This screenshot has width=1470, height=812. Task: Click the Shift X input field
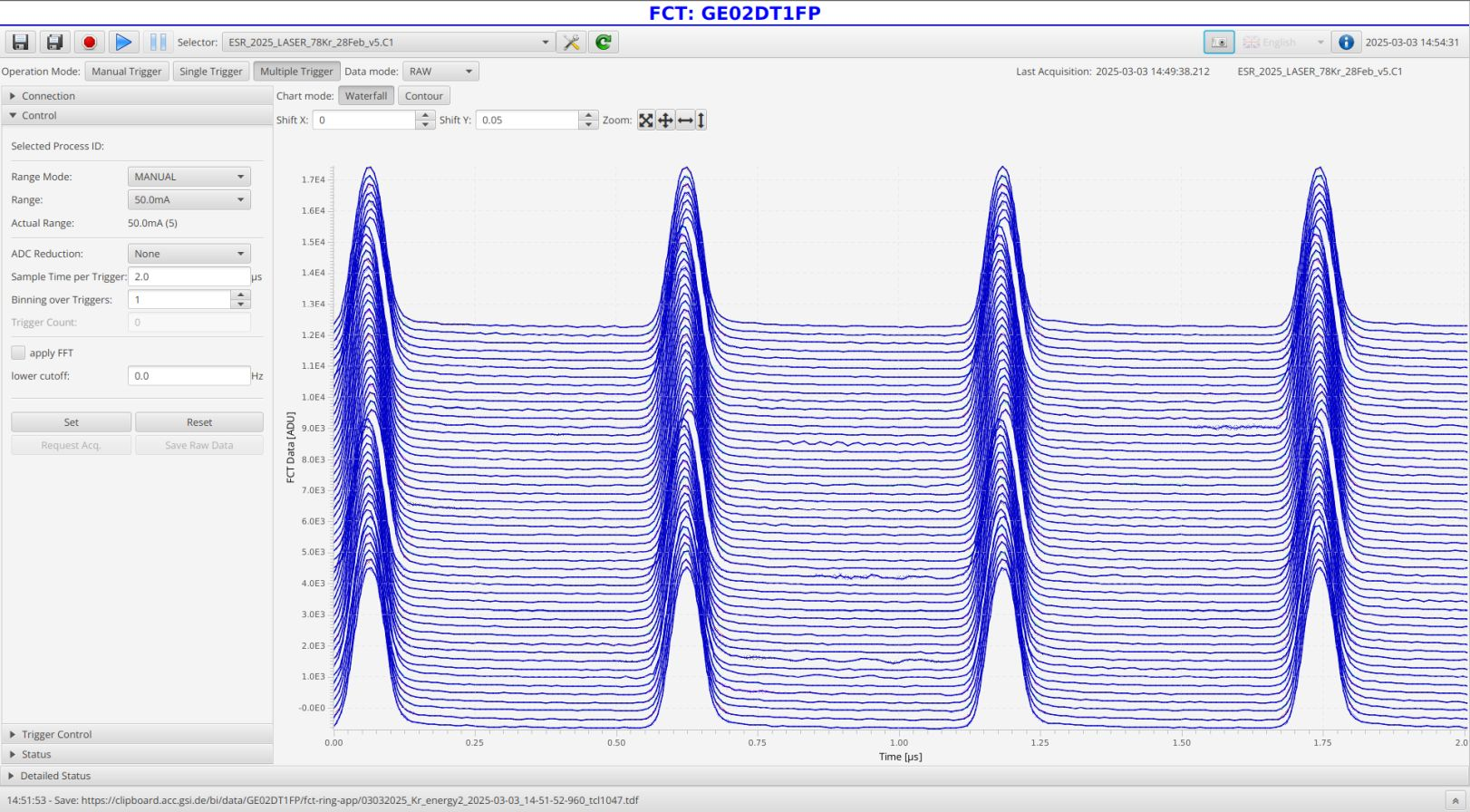pyautogui.click(x=363, y=120)
